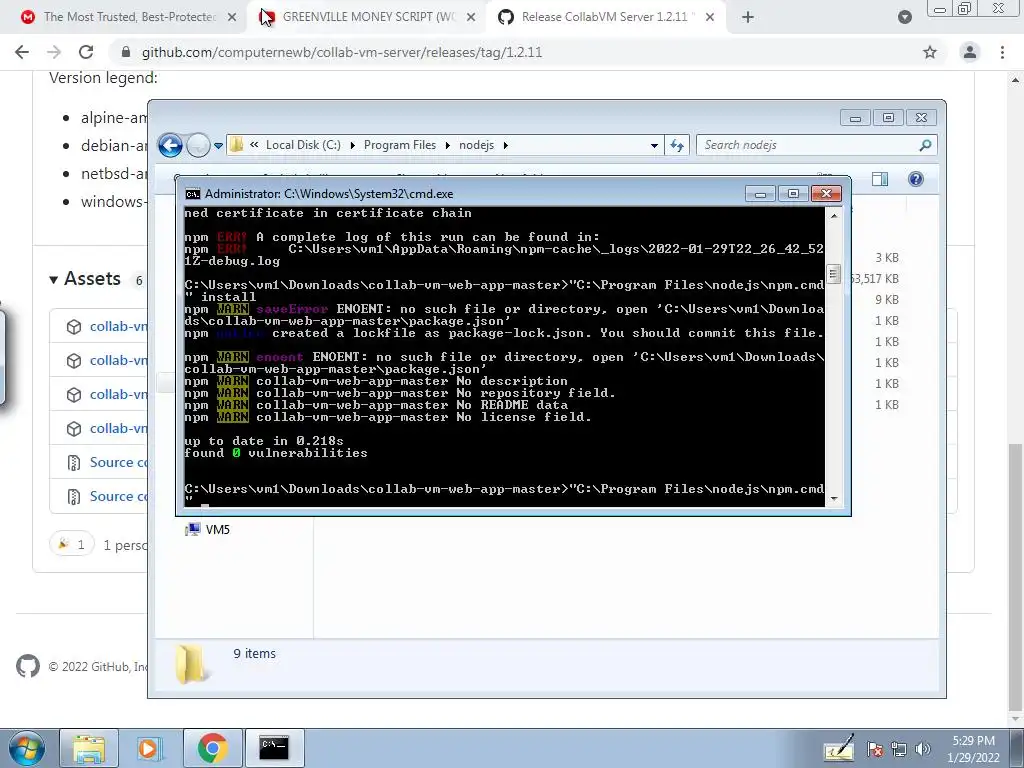Go forward in Explorer window
1024x768 pixels.
(198, 145)
